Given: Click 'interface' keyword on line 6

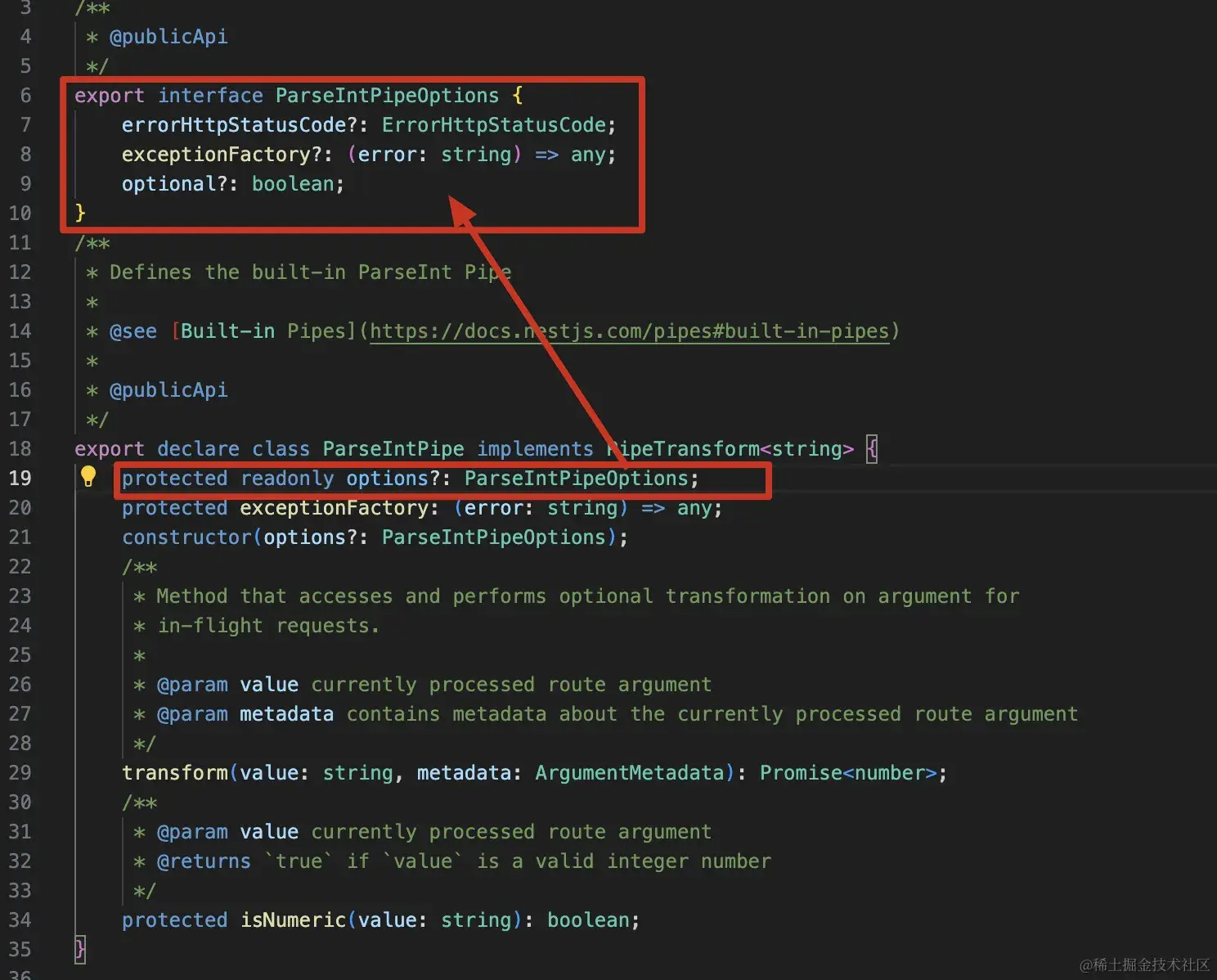Looking at the screenshot, I should (x=210, y=96).
